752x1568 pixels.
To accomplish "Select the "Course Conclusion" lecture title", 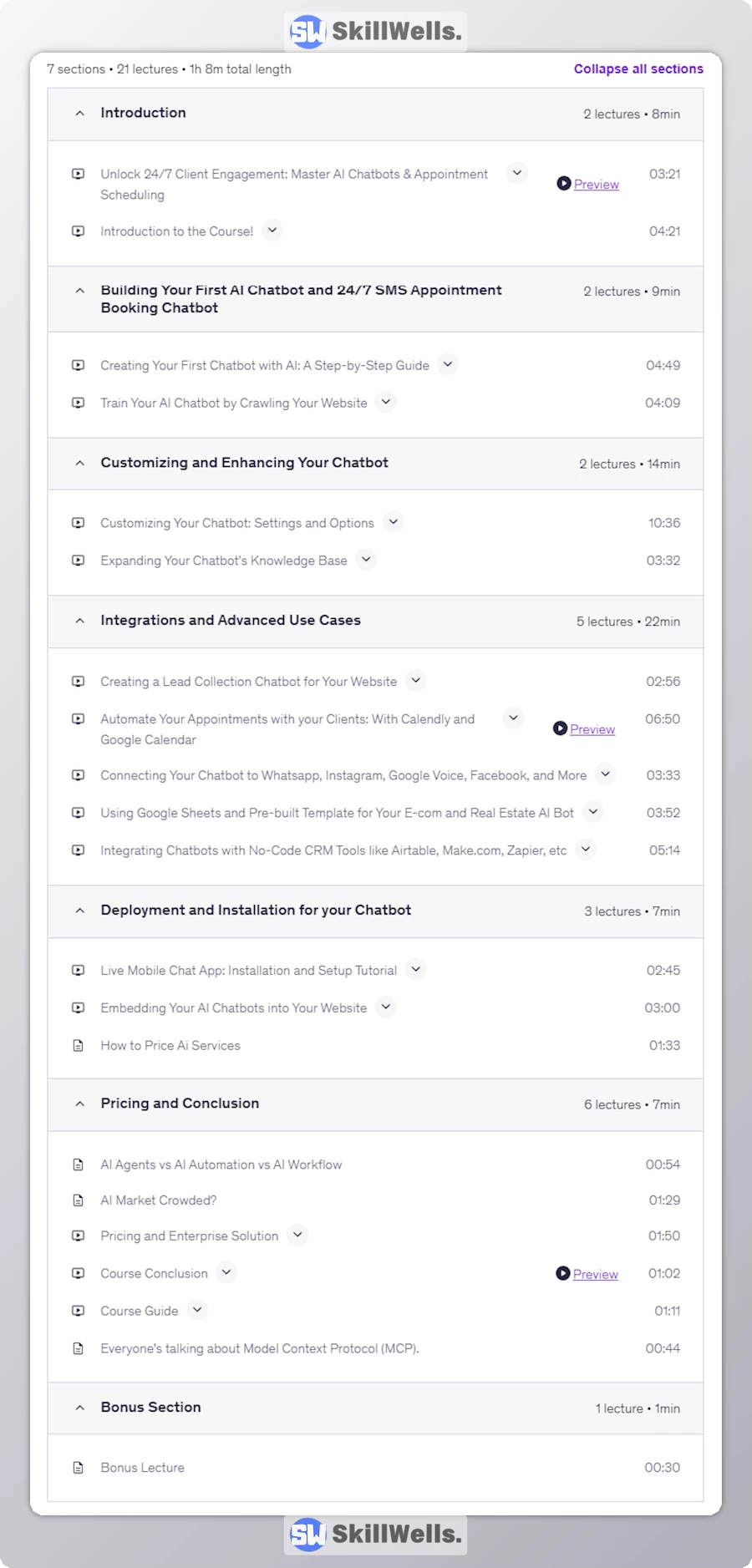I will [153, 1273].
